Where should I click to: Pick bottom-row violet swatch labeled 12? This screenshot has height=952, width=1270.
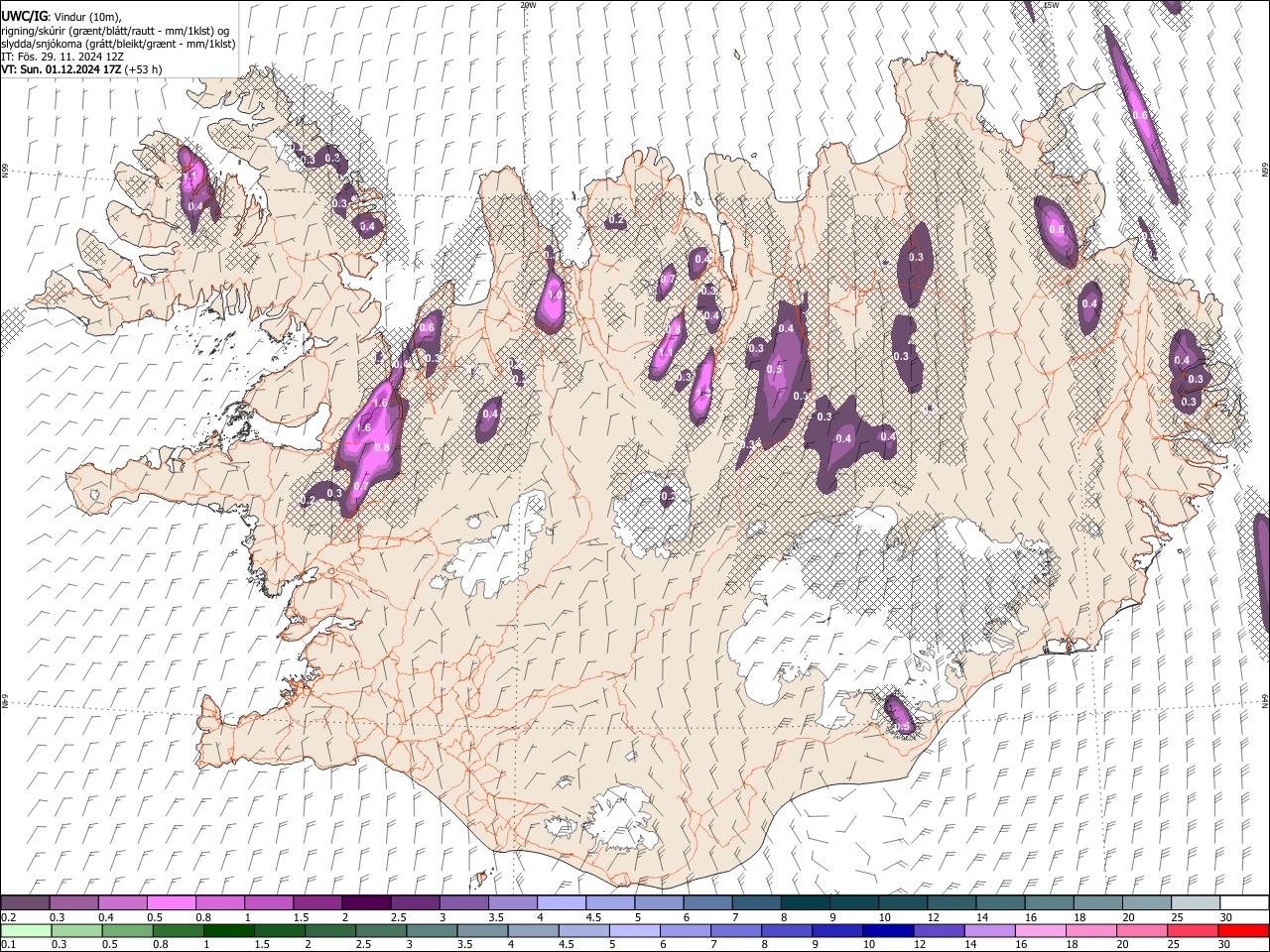point(938,930)
